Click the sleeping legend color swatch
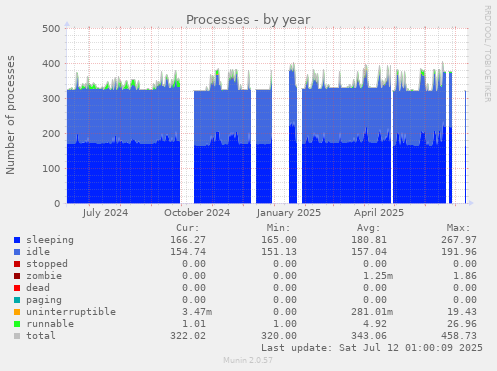Viewport: 497px width, 371px height. (x=17, y=240)
